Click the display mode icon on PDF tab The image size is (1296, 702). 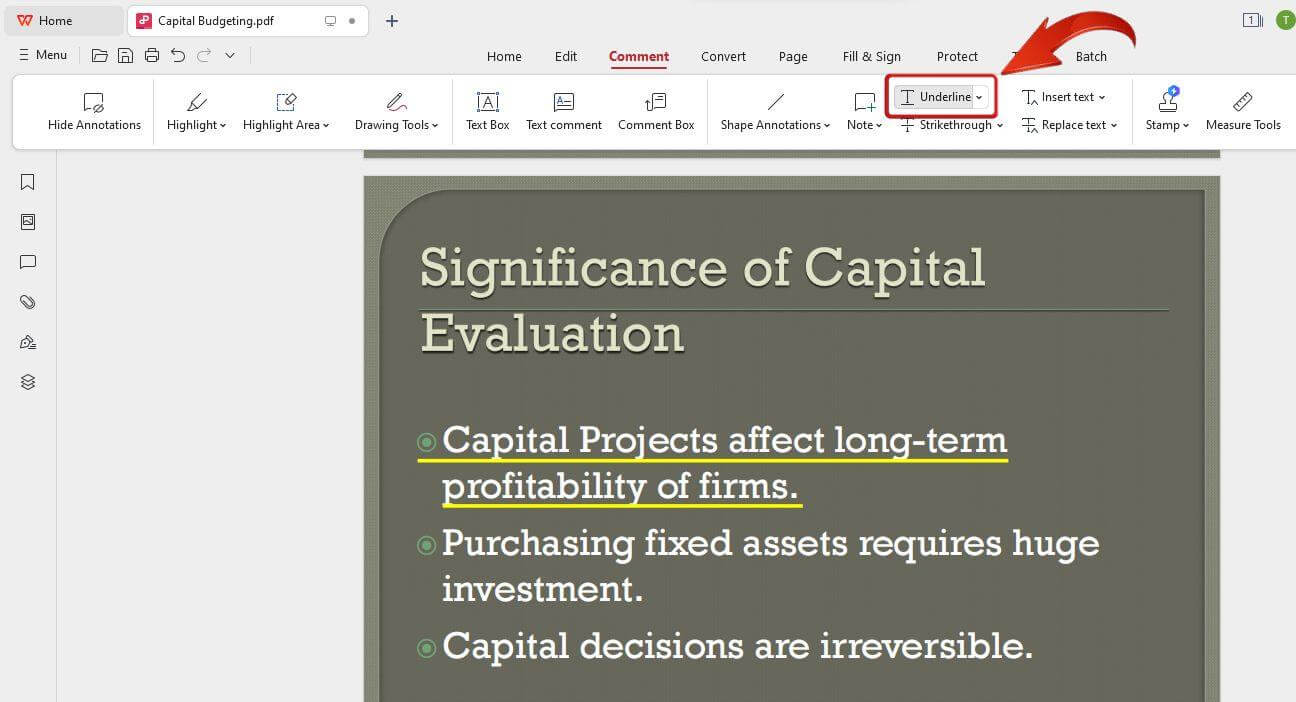pyautogui.click(x=330, y=21)
